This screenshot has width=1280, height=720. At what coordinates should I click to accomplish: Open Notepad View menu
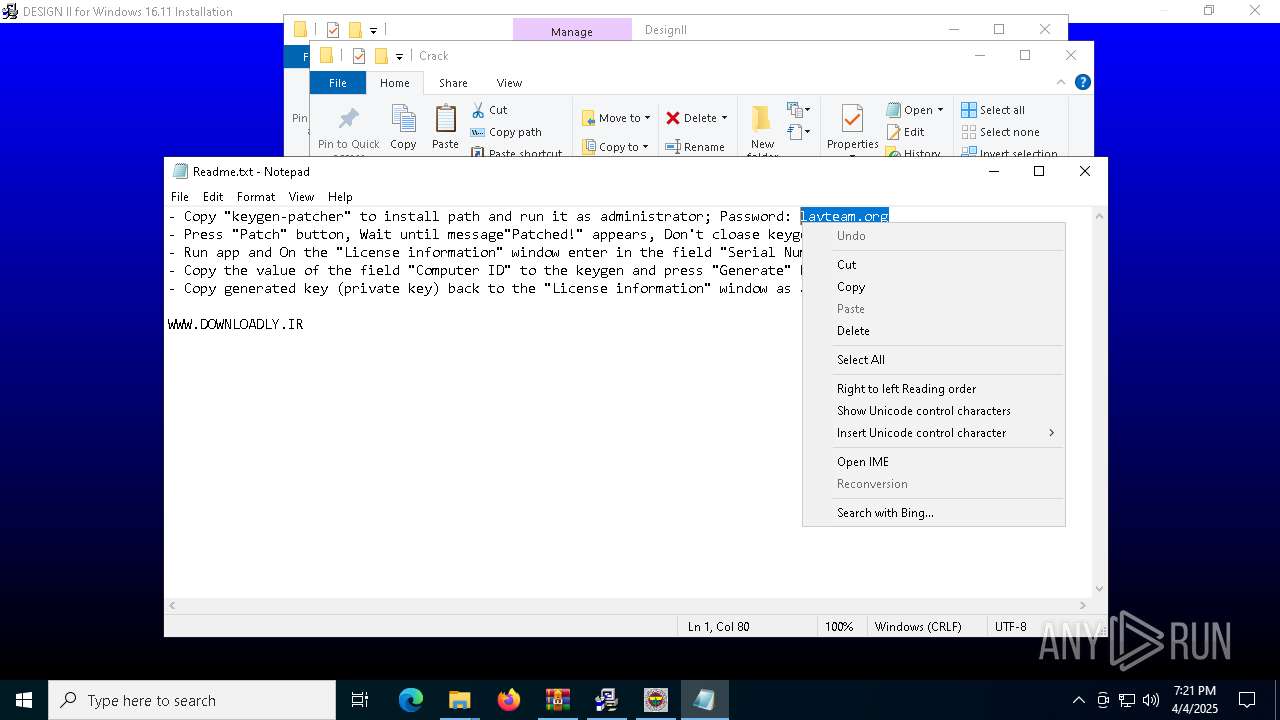(x=301, y=197)
